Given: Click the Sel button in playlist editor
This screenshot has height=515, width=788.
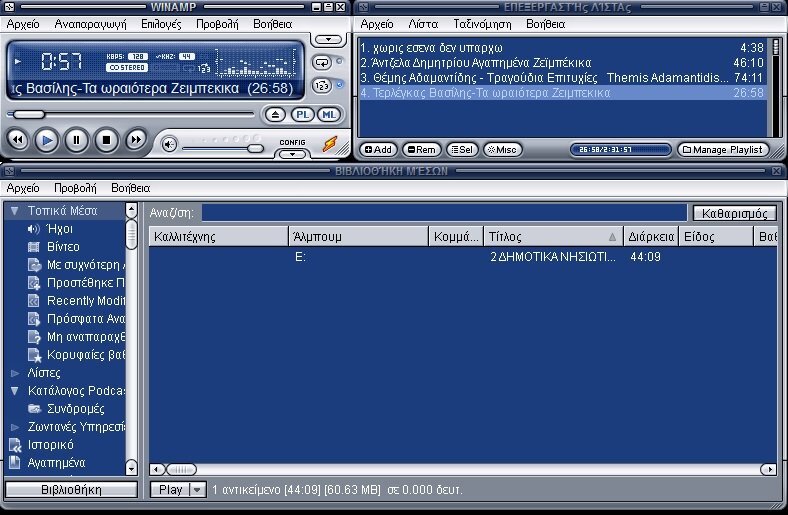Looking at the screenshot, I should point(462,150).
